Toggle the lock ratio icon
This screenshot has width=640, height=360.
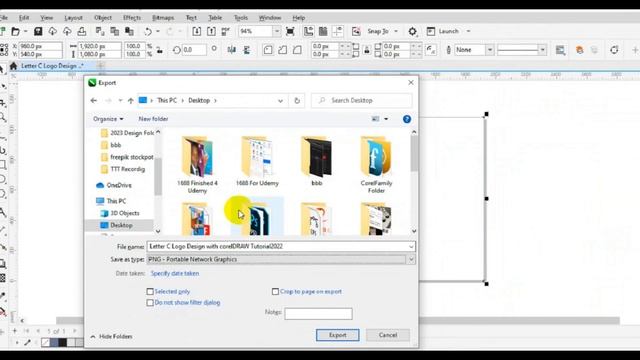160,50
